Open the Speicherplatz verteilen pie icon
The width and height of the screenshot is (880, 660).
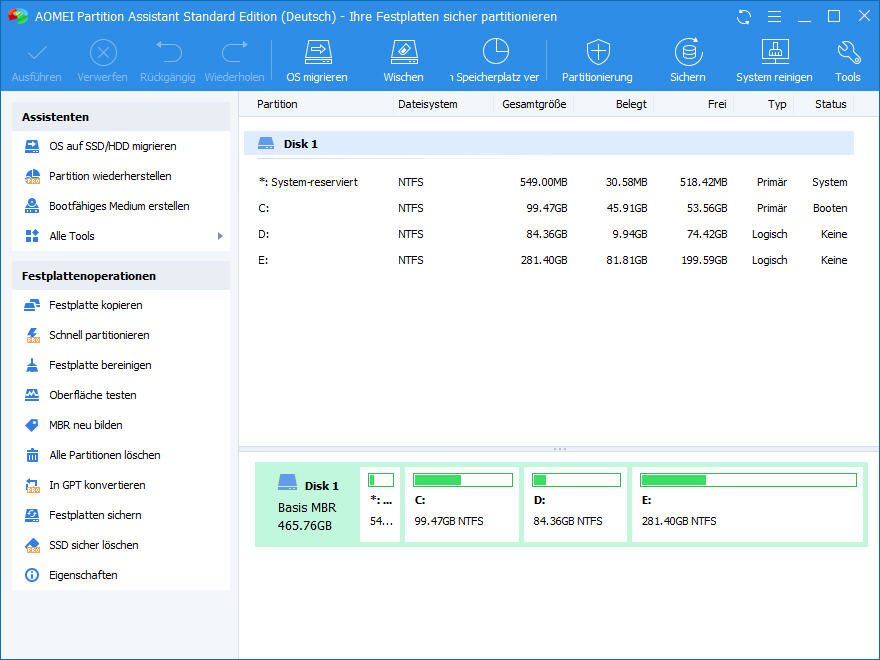click(496, 52)
